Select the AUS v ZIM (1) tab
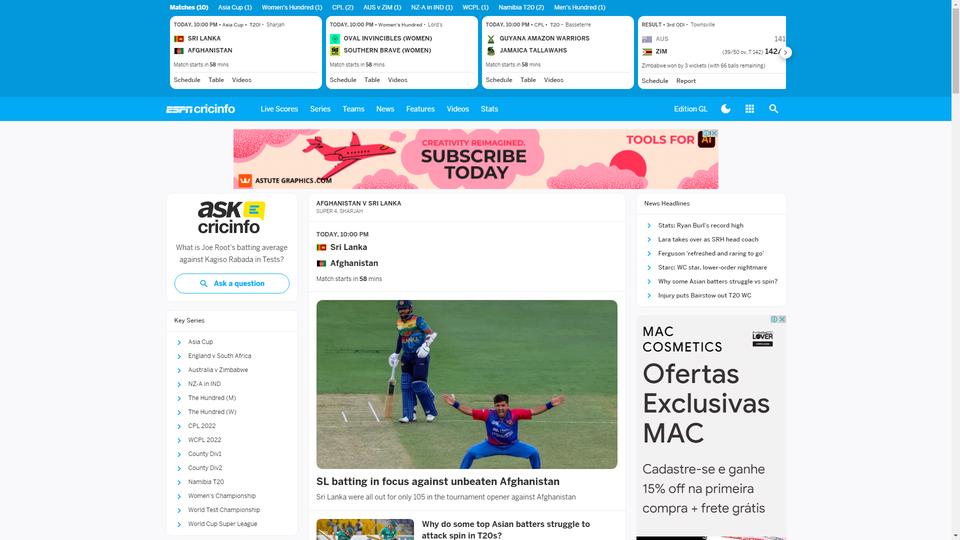The image size is (960, 540). [x=382, y=7]
